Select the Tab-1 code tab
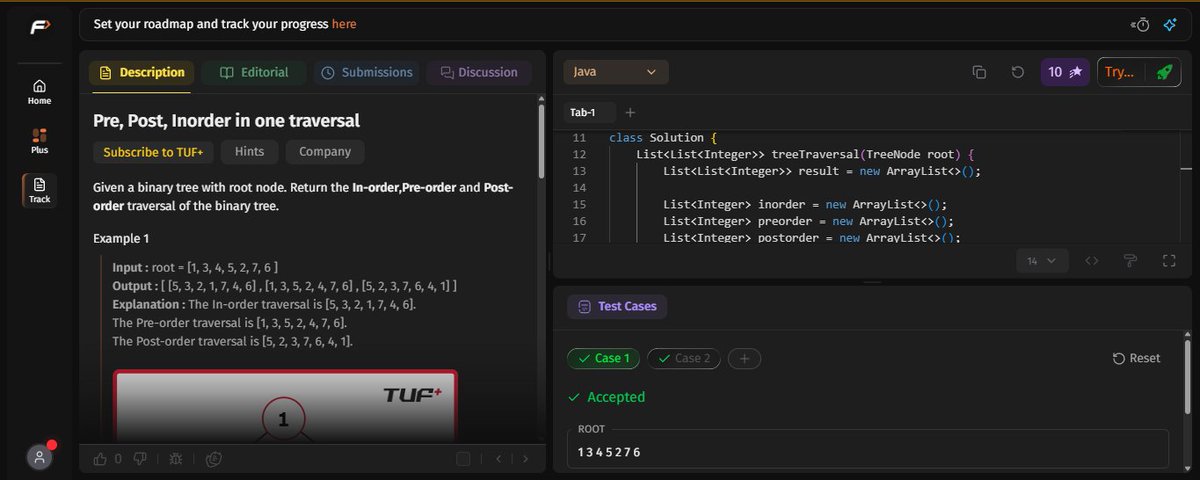Viewport: 1200px width, 480px height. click(x=583, y=112)
